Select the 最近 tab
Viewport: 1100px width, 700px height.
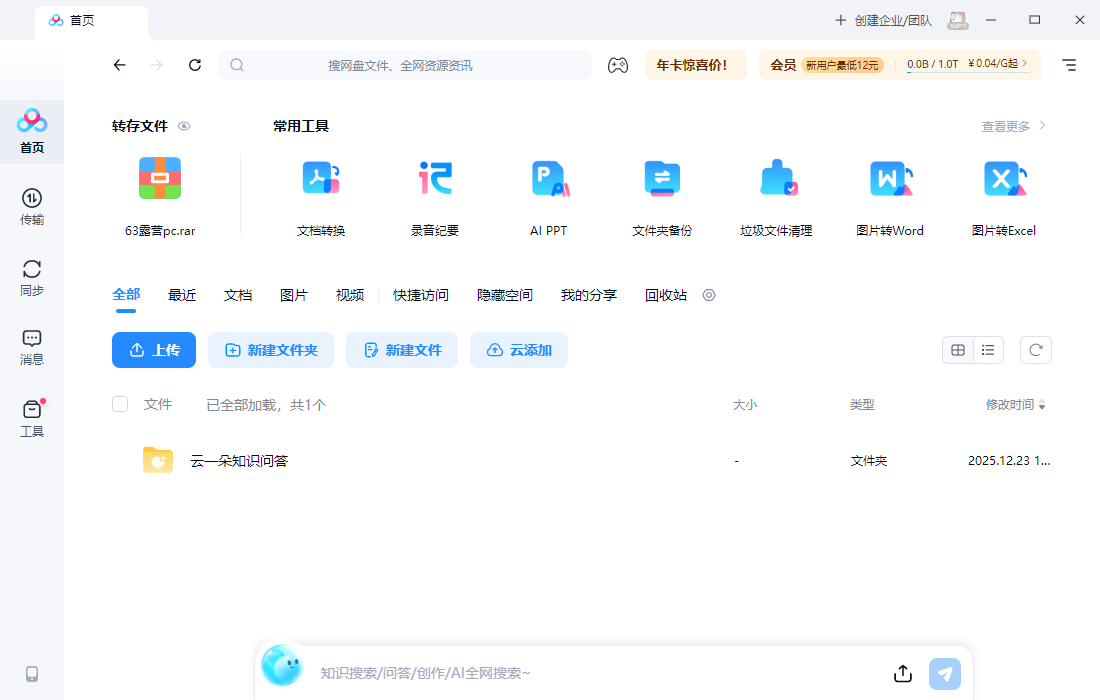tap(182, 295)
